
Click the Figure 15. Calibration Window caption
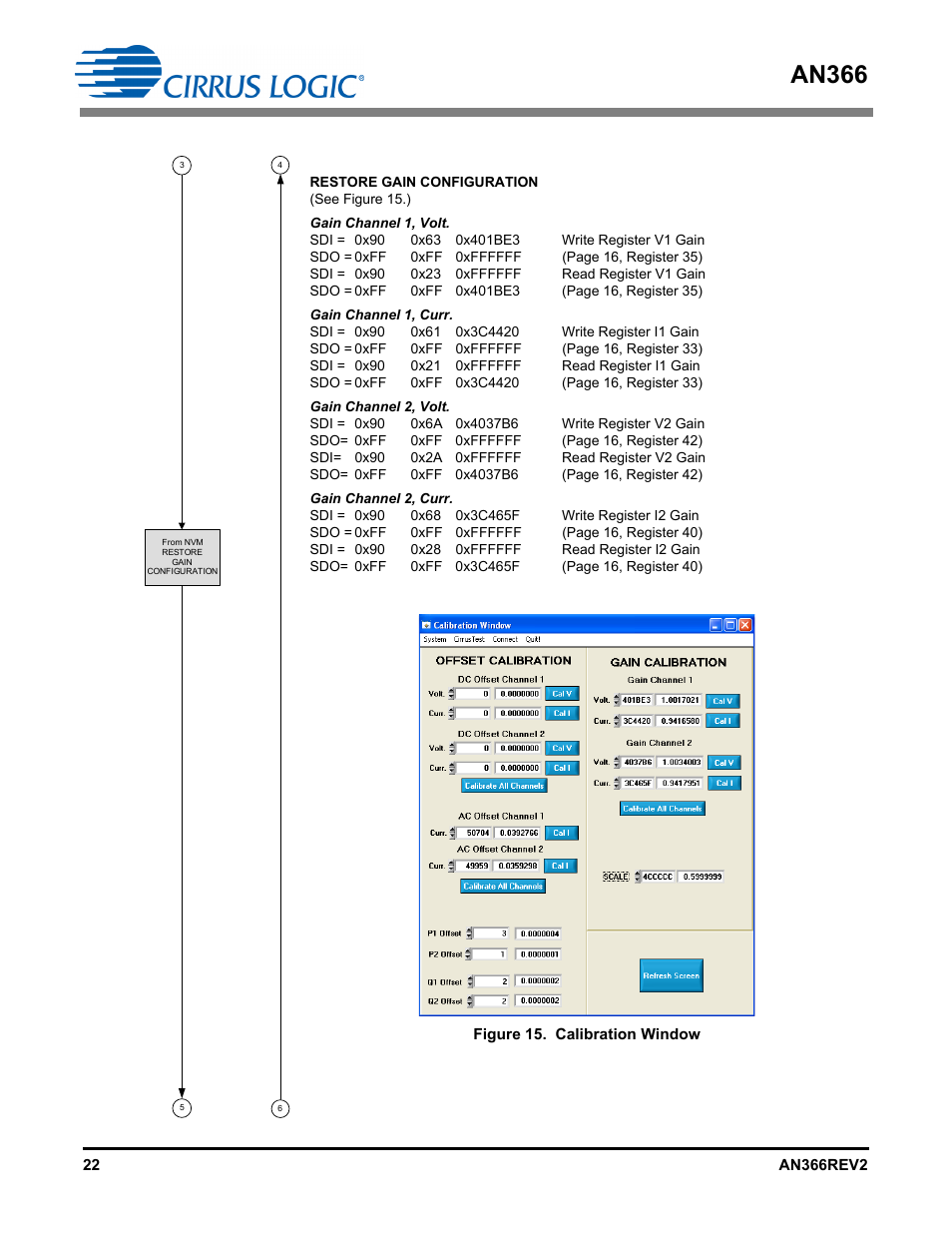pyautogui.click(x=587, y=1034)
